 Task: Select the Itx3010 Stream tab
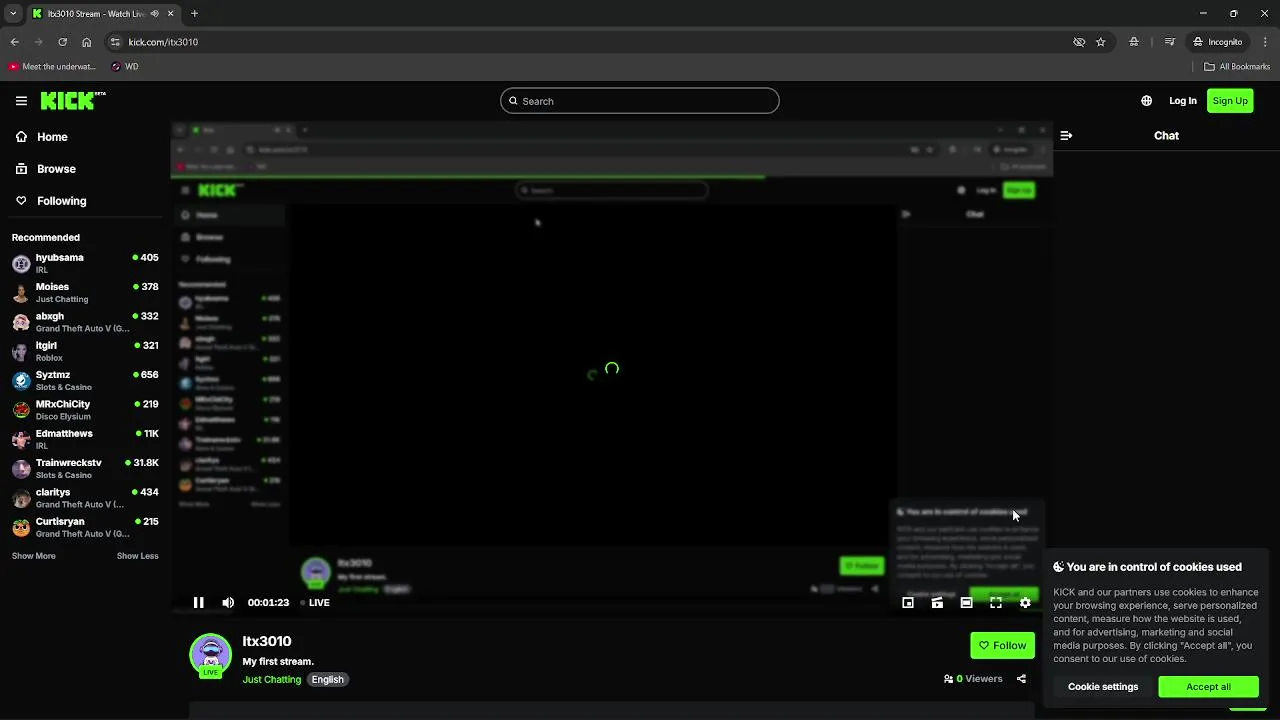coord(103,14)
